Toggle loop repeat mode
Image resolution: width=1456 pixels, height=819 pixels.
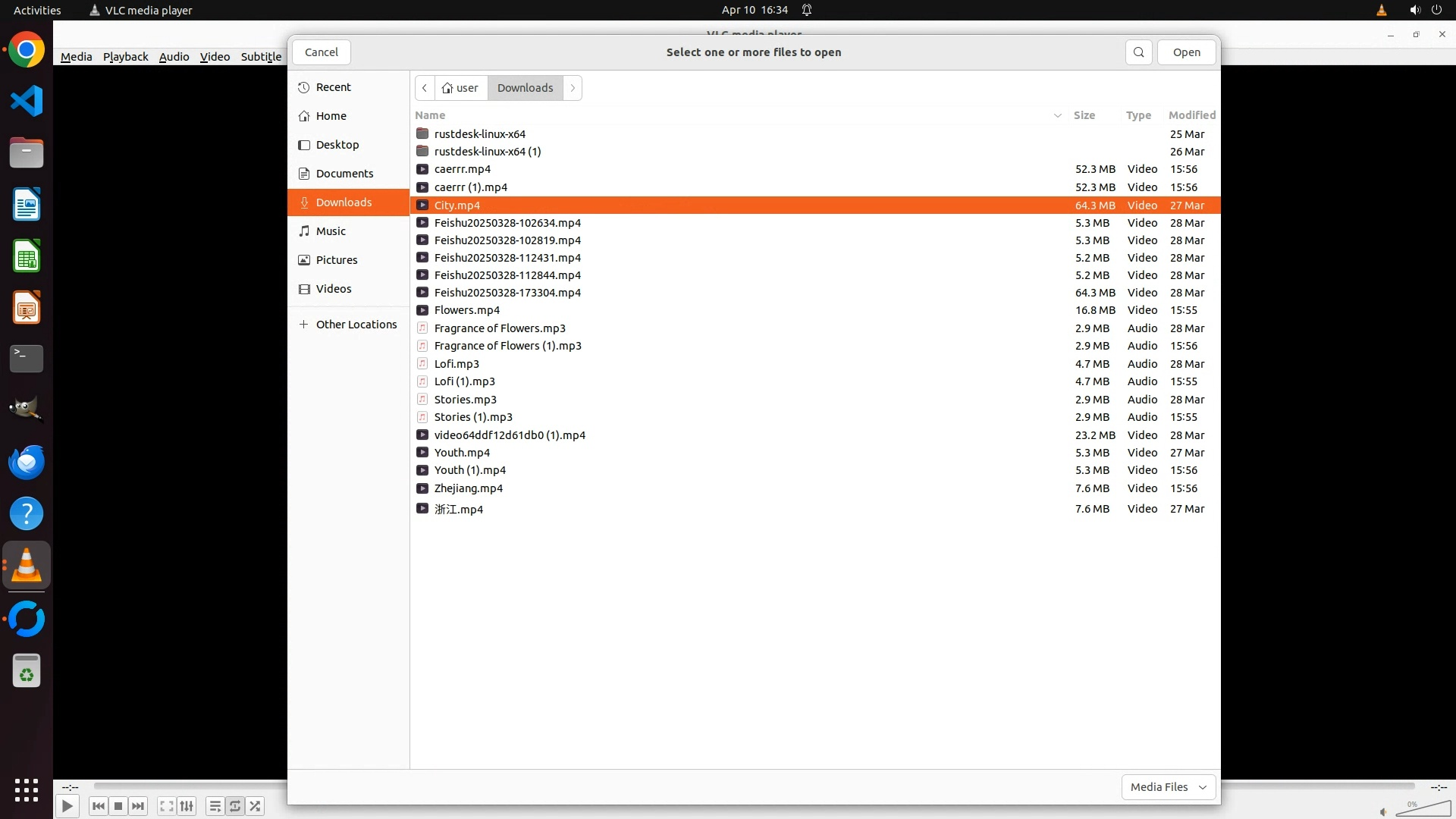point(235,806)
